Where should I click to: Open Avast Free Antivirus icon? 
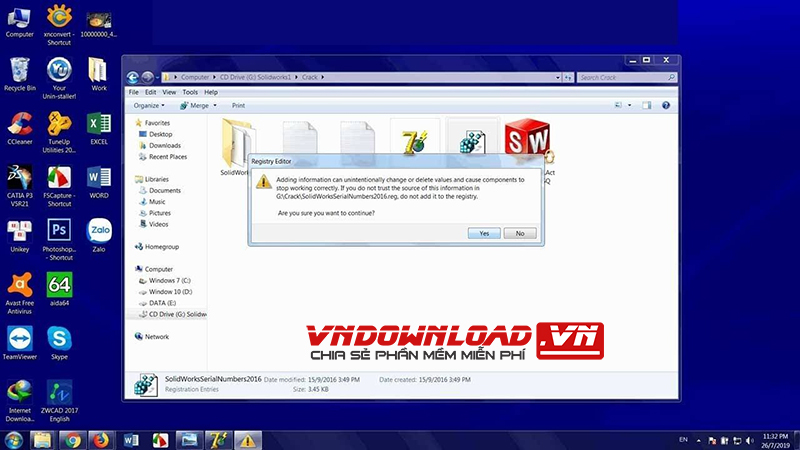click(20, 293)
